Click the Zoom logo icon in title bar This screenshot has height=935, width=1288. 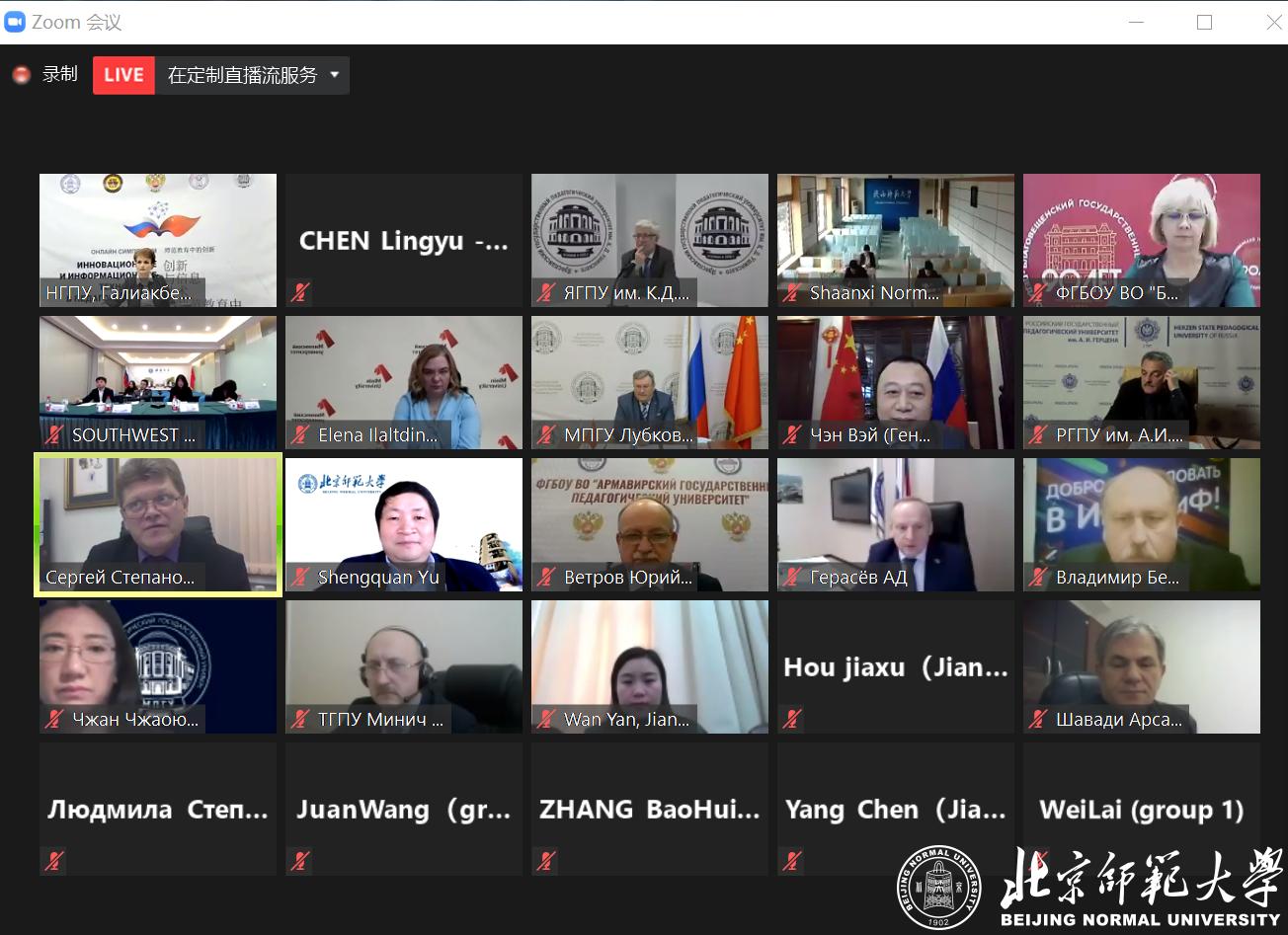coord(15,22)
